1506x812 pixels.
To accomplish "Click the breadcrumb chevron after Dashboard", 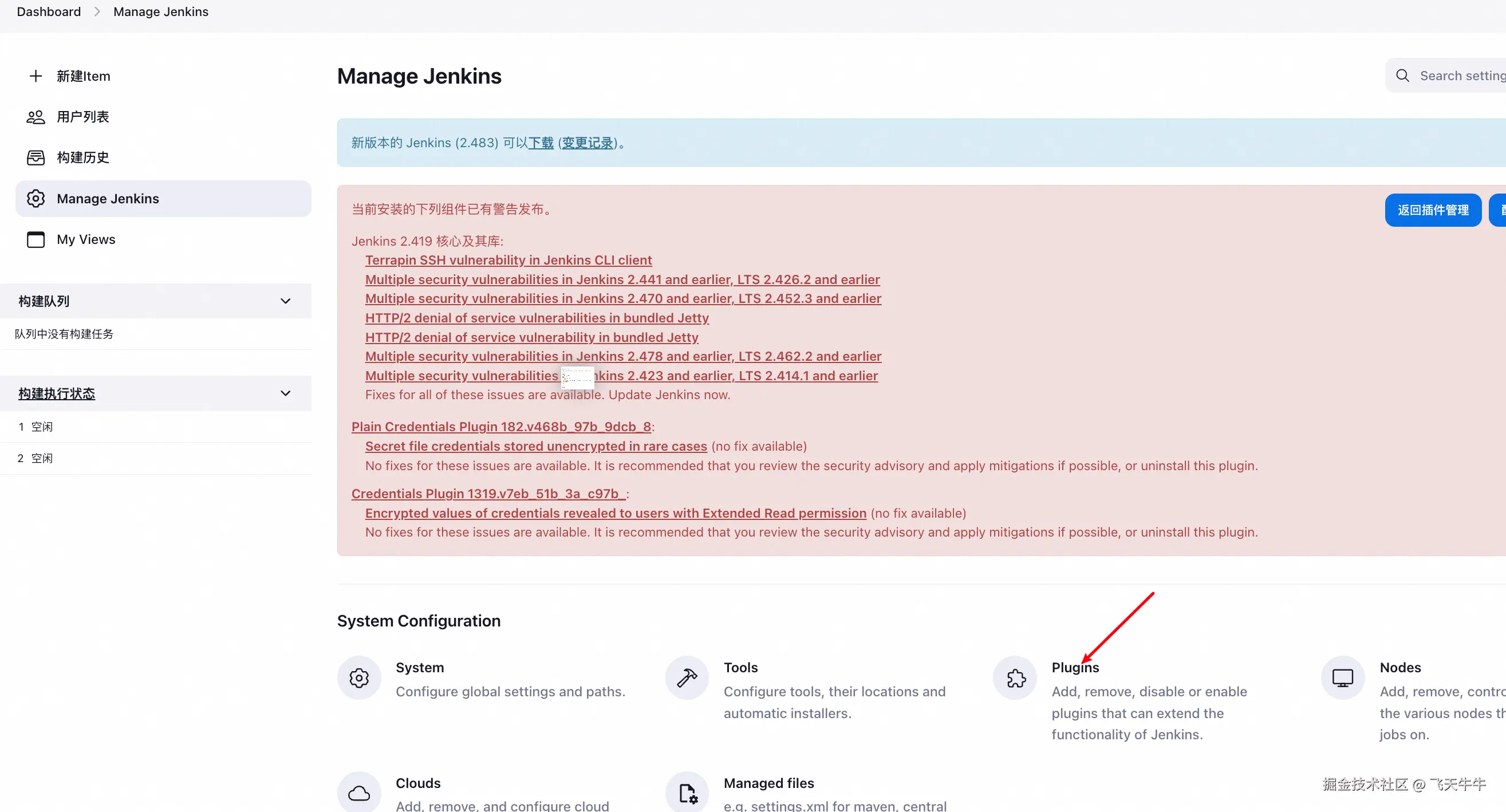I will tap(97, 11).
